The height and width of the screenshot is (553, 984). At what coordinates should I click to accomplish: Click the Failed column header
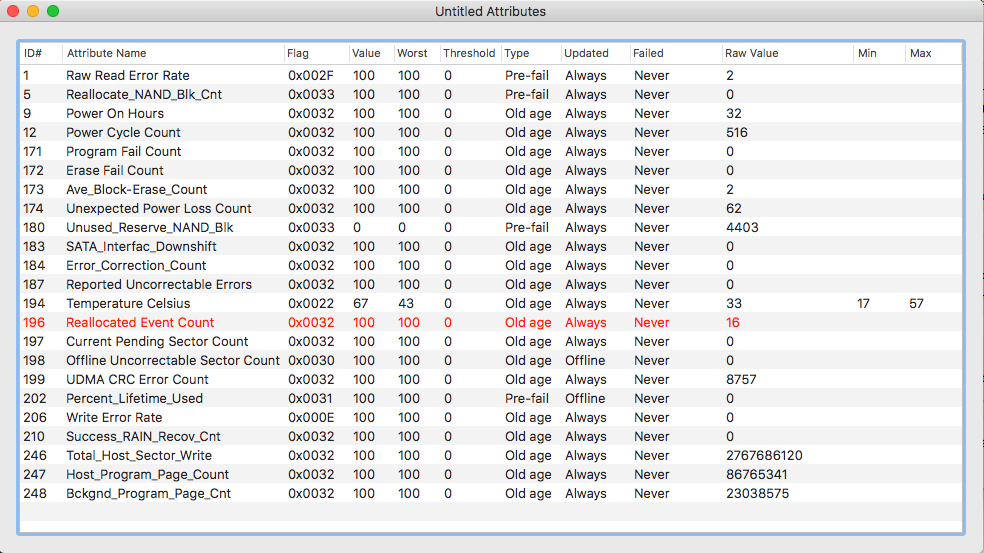(x=675, y=53)
